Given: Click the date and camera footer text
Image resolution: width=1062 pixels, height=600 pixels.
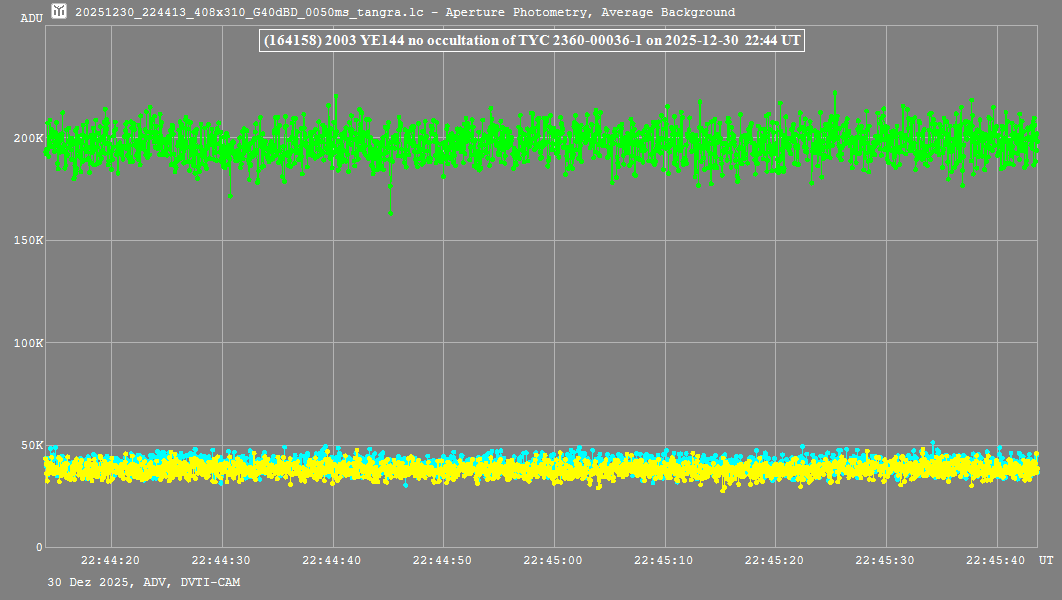Looking at the screenshot, I should tap(143, 582).
